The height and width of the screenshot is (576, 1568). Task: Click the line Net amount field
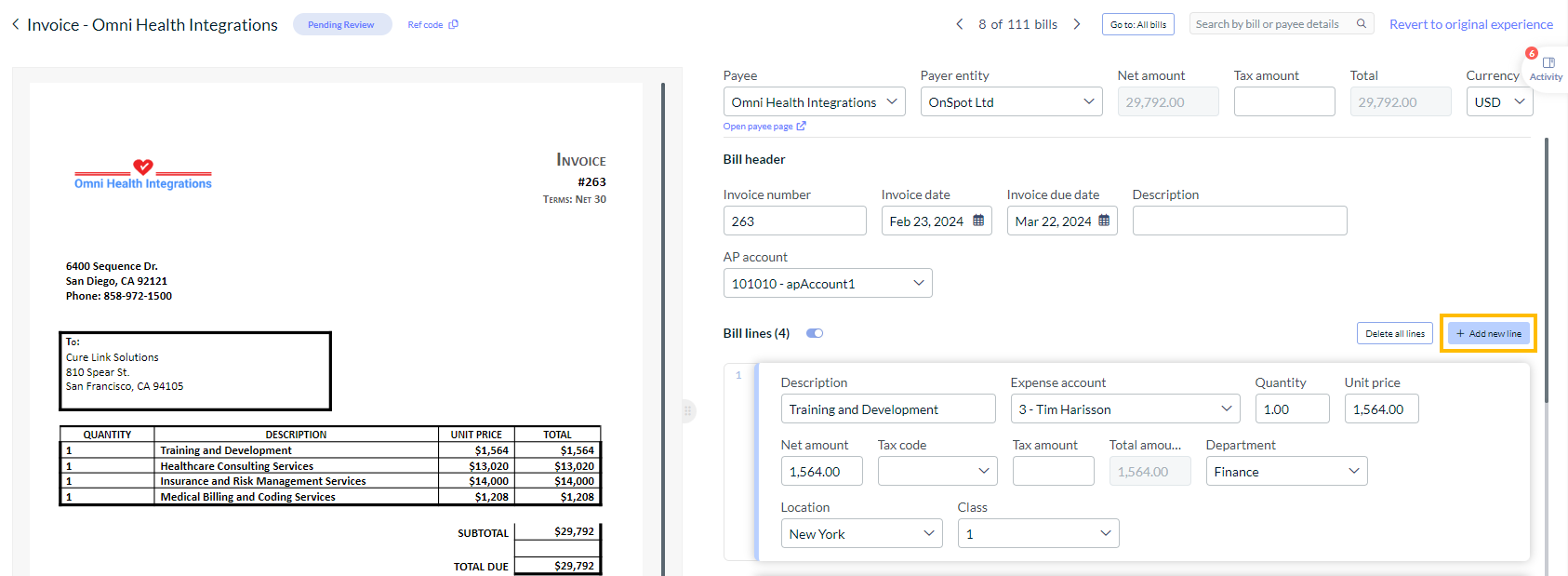[822, 471]
